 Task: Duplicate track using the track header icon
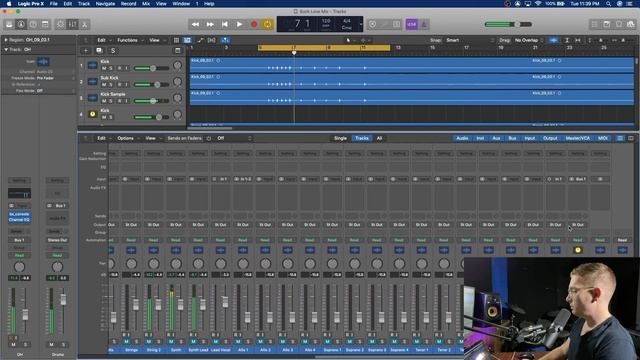pos(99,51)
